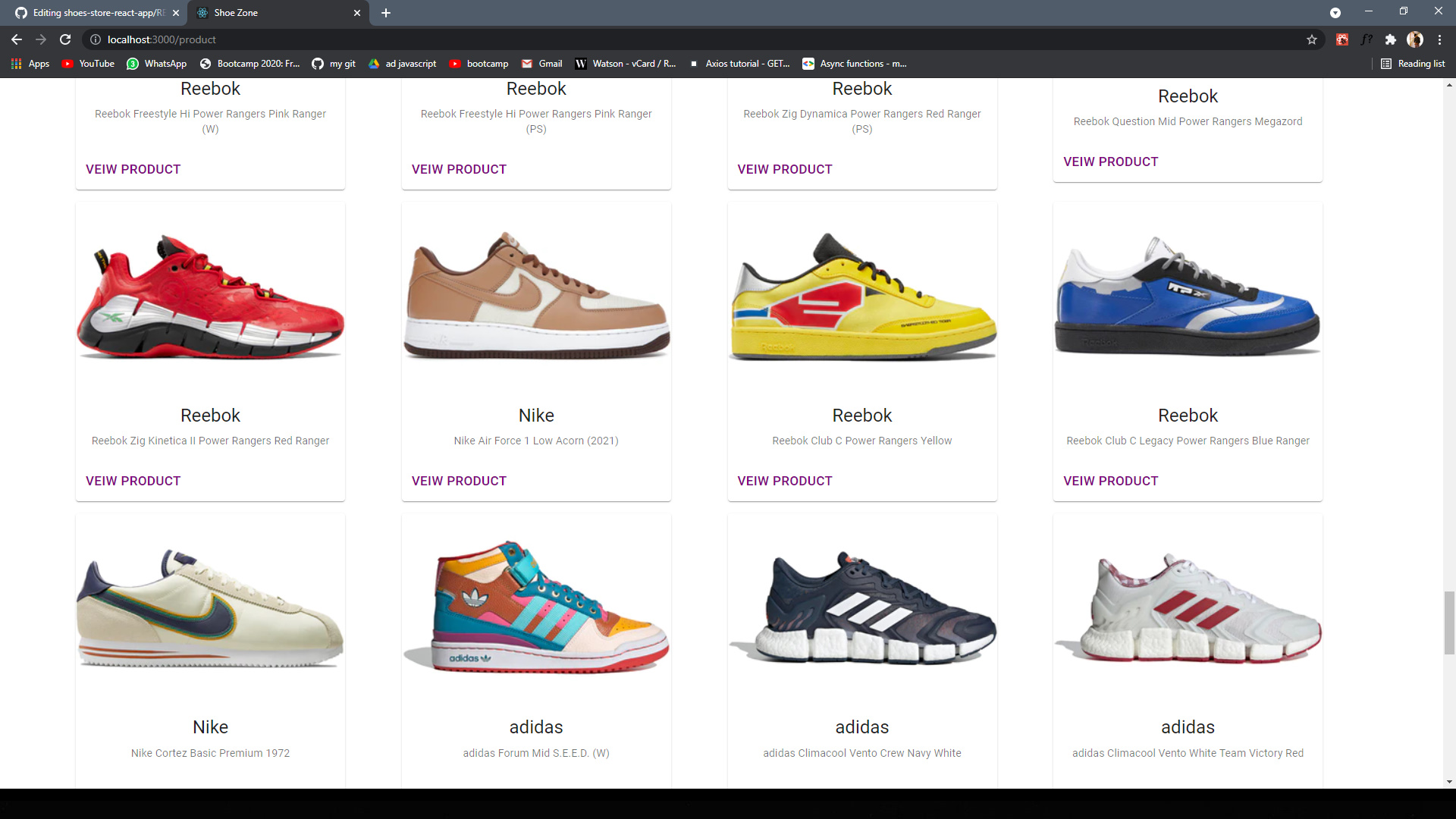Open the YouTube bookmark

click(87, 64)
